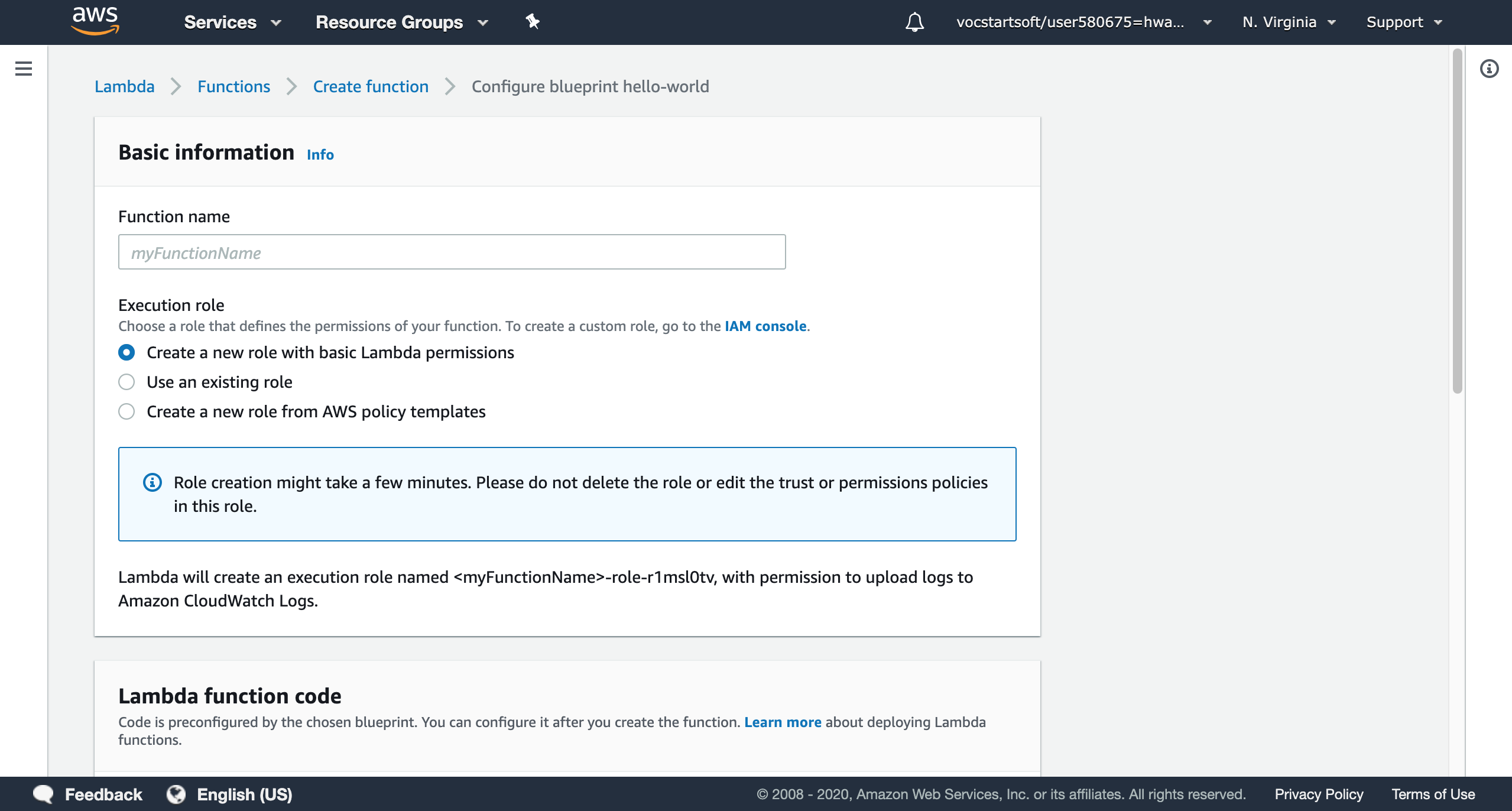
Task: Click the Feedback speech bubble icon
Action: tap(43, 794)
